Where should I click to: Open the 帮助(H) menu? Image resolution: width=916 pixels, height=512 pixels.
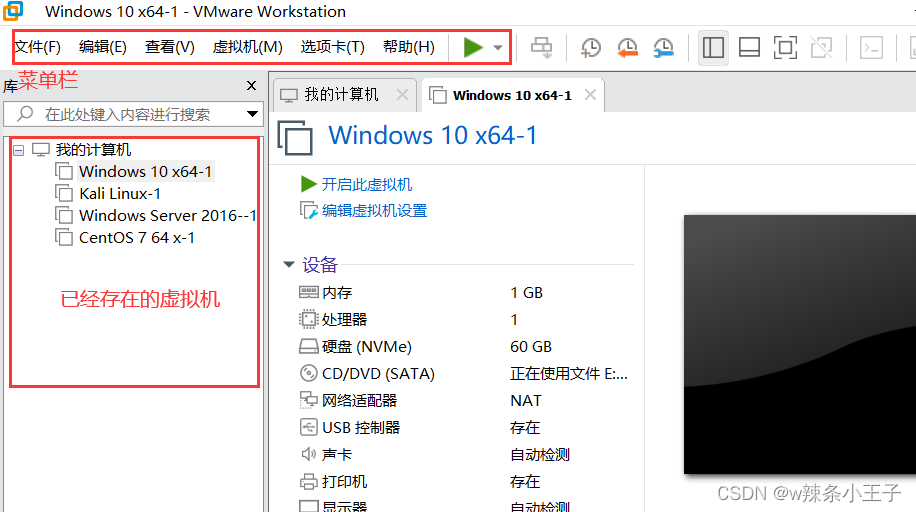click(x=409, y=47)
